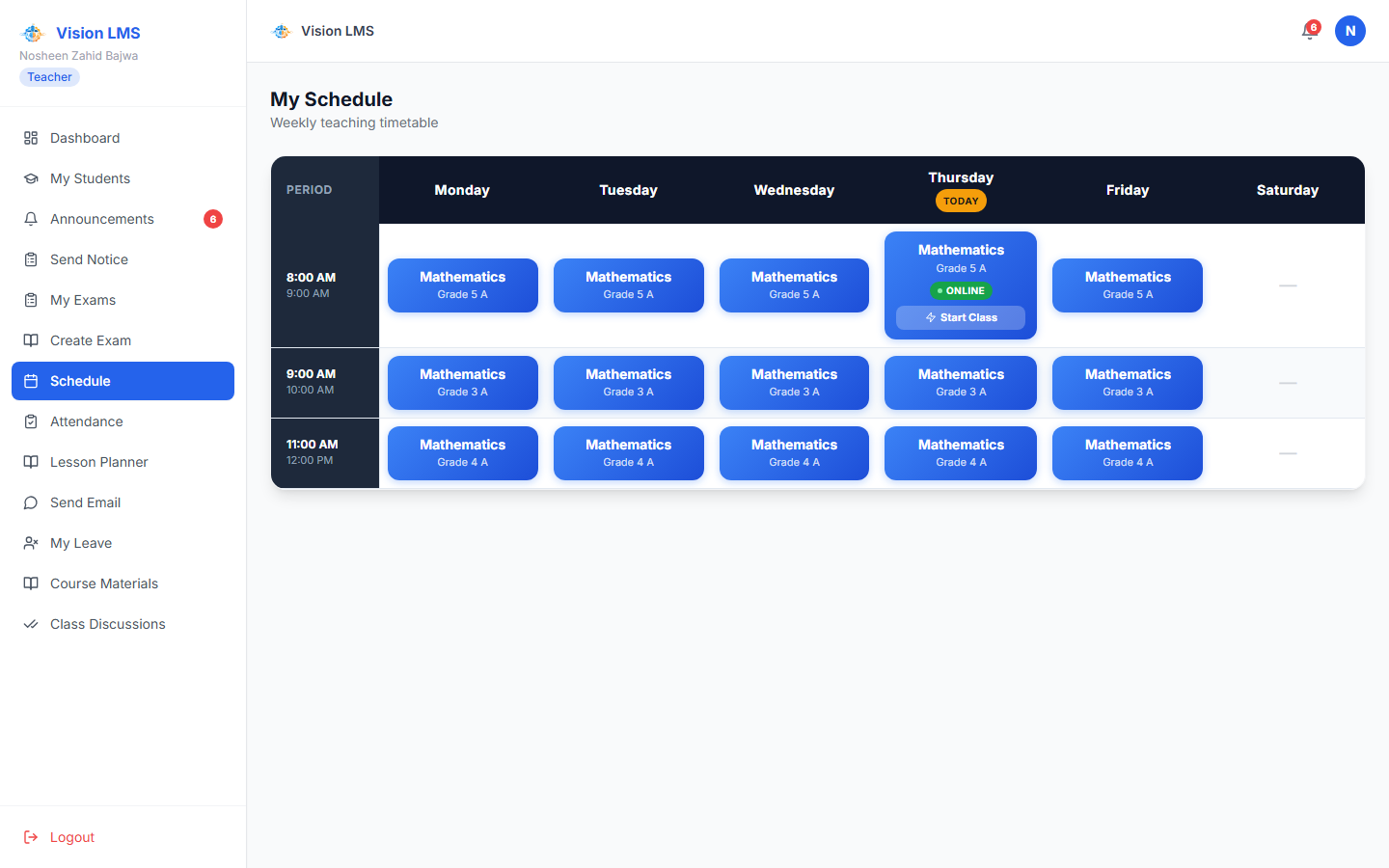Click the orange TODAY badge under Thursday

click(x=961, y=201)
